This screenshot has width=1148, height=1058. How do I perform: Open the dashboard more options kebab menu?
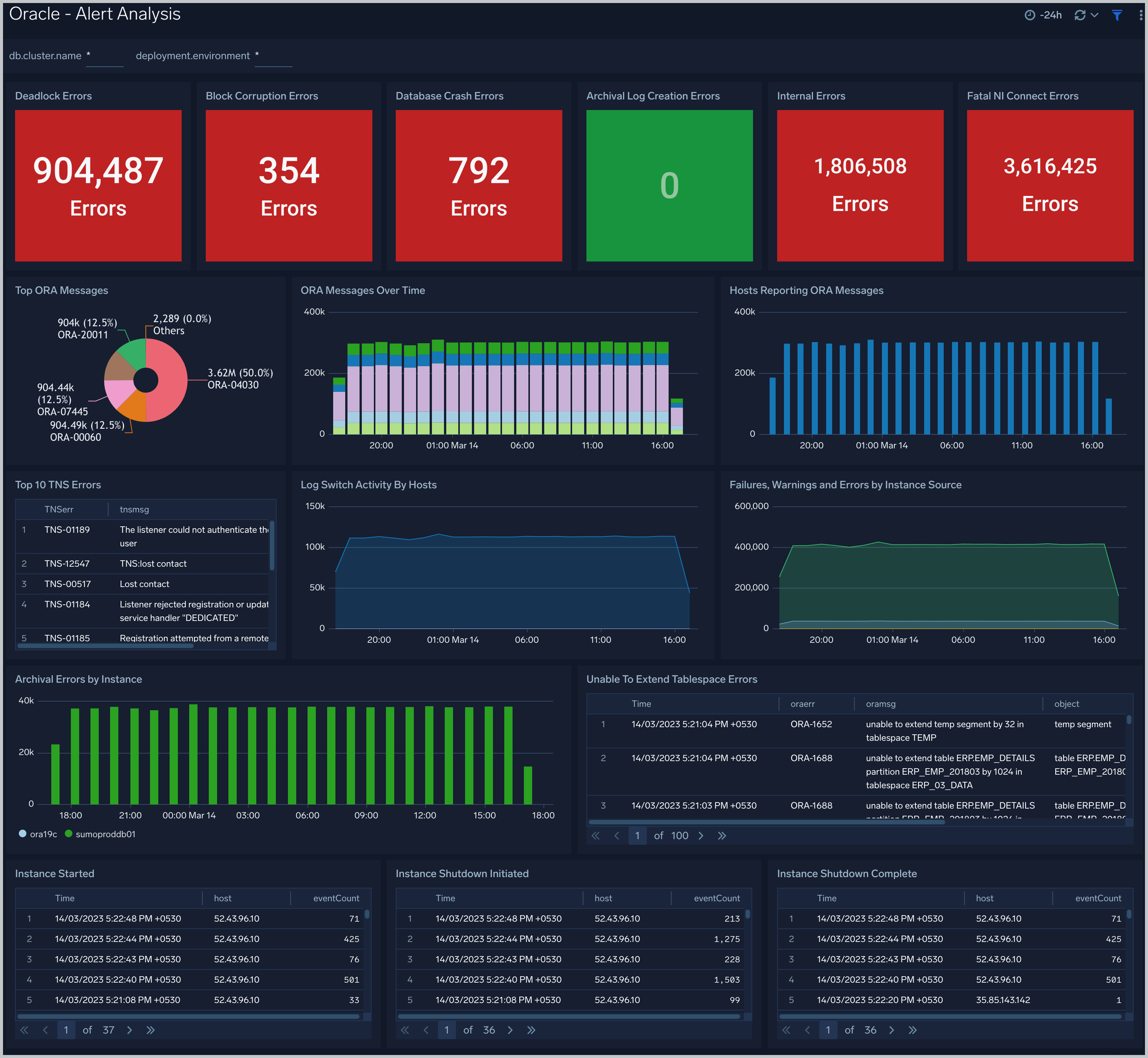(1140, 15)
